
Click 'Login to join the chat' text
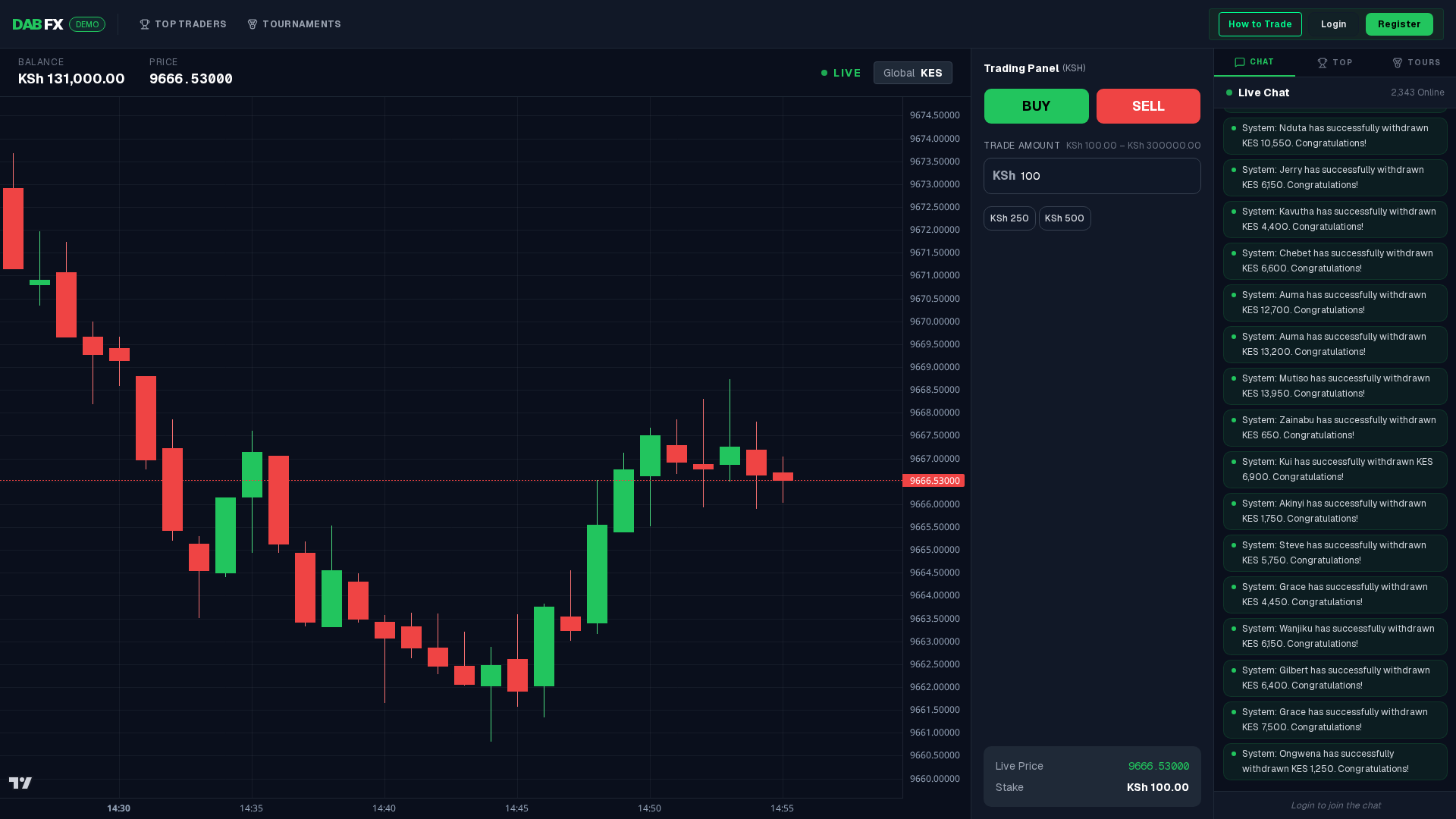(x=1335, y=805)
